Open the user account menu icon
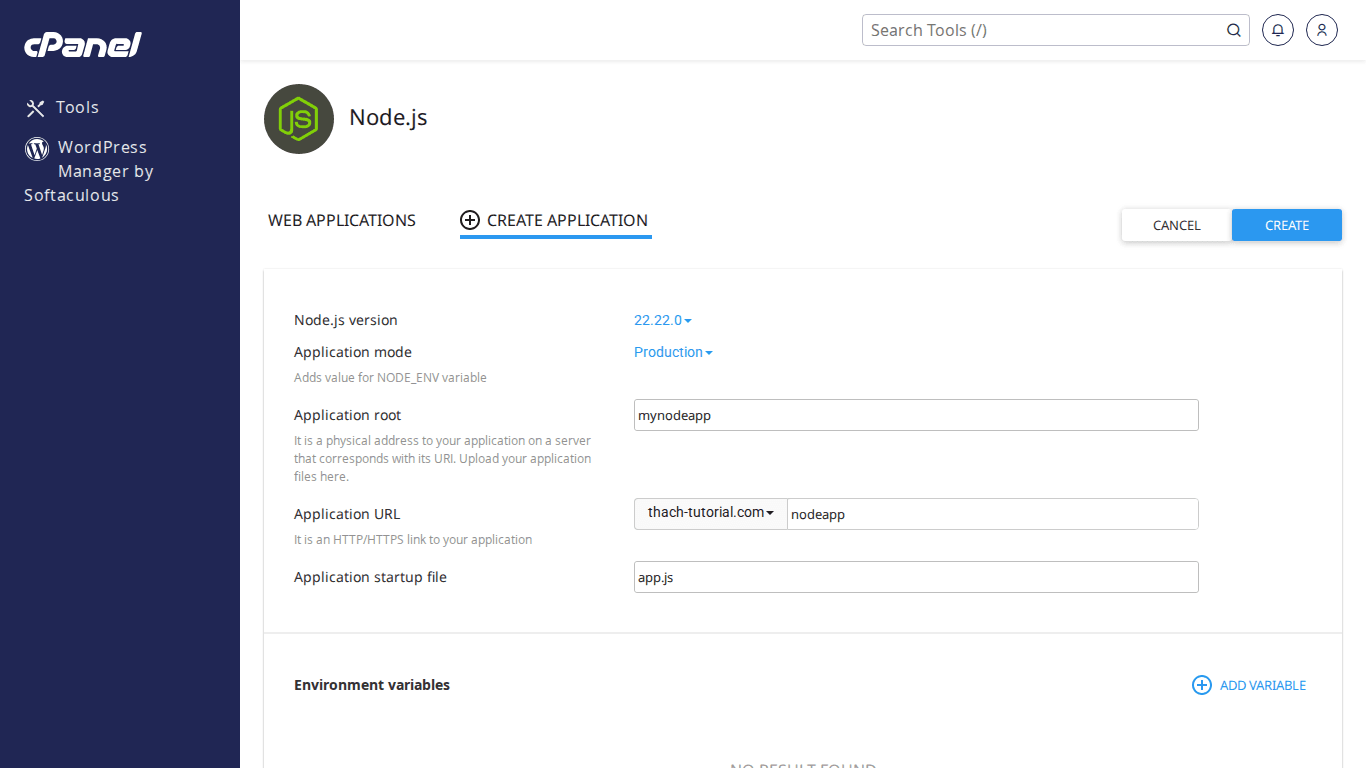This screenshot has width=1366, height=768. tap(1321, 30)
